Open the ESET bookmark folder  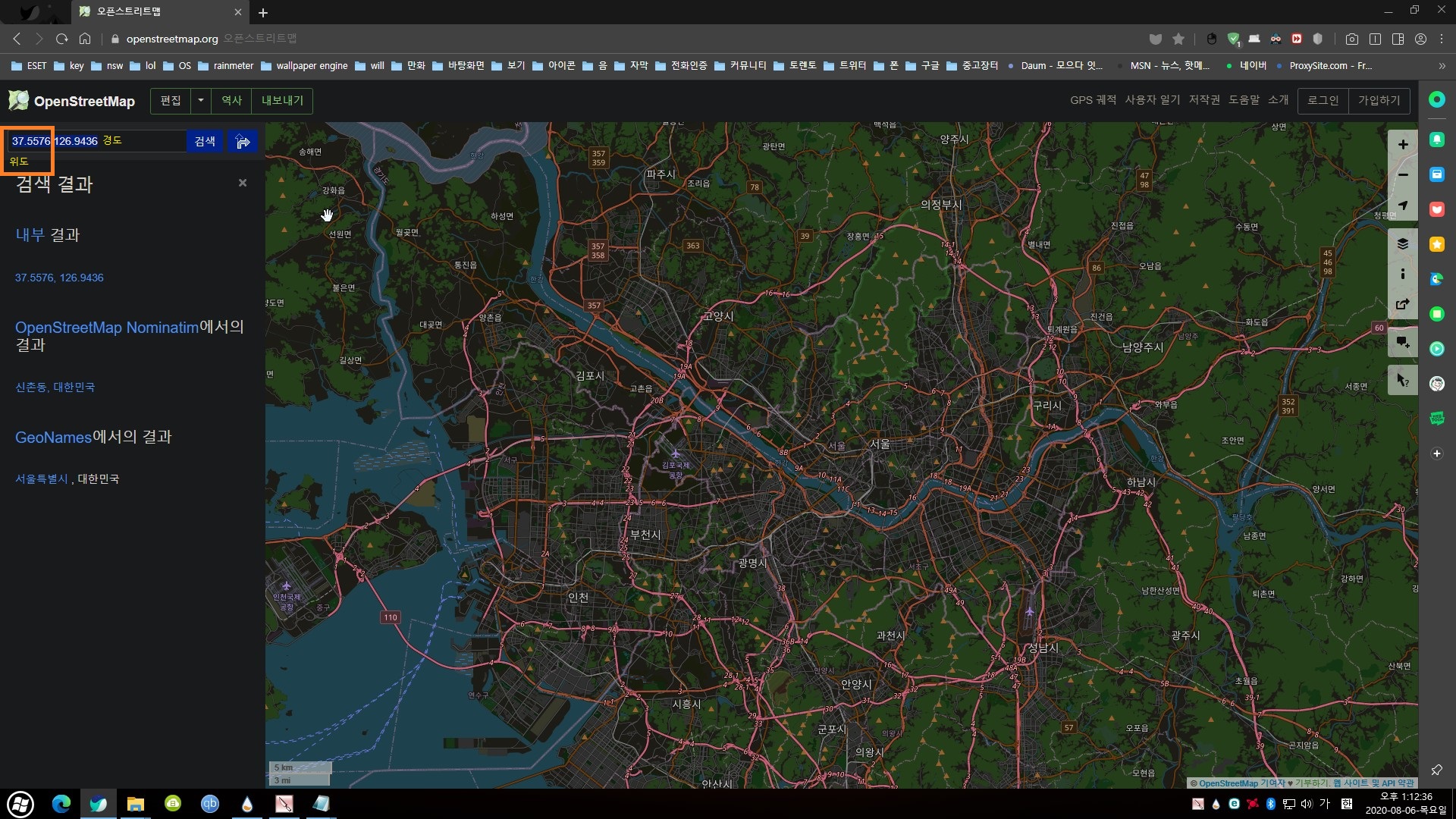pyautogui.click(x=29, y=66)
